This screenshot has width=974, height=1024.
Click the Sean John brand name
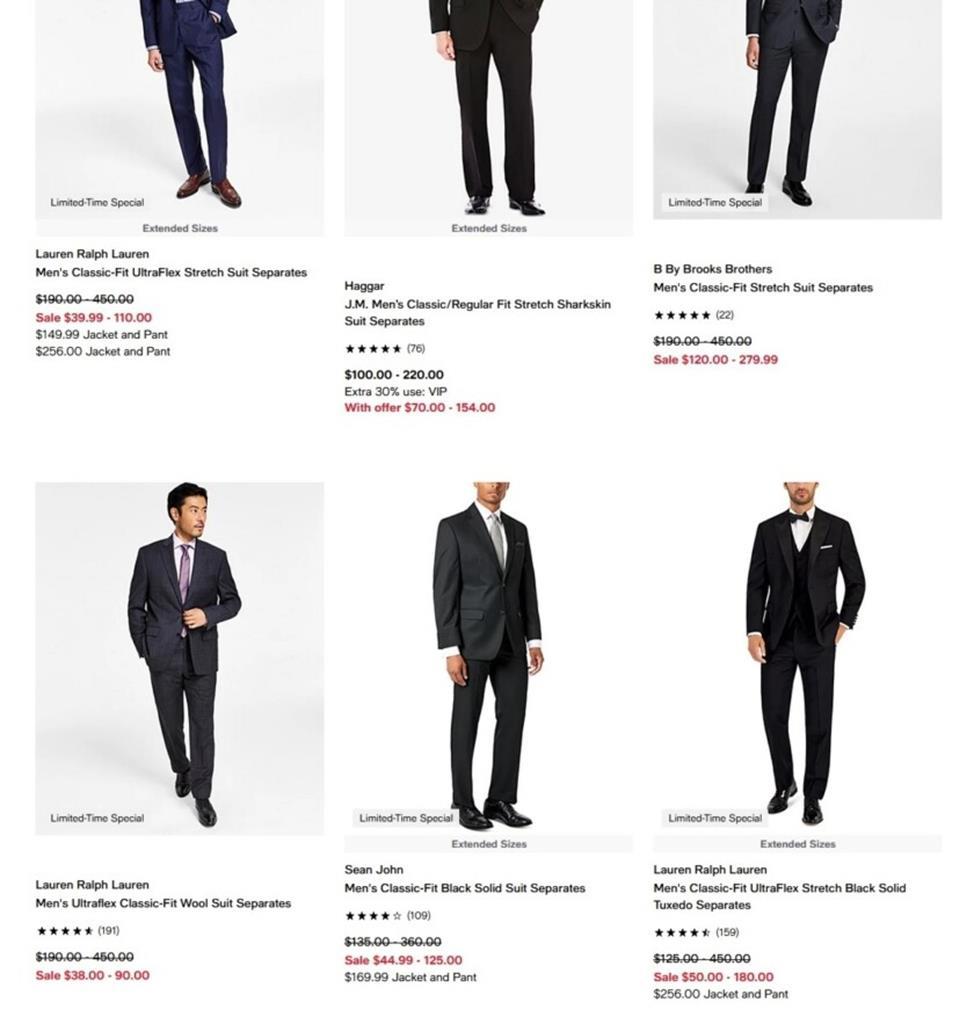374,870
